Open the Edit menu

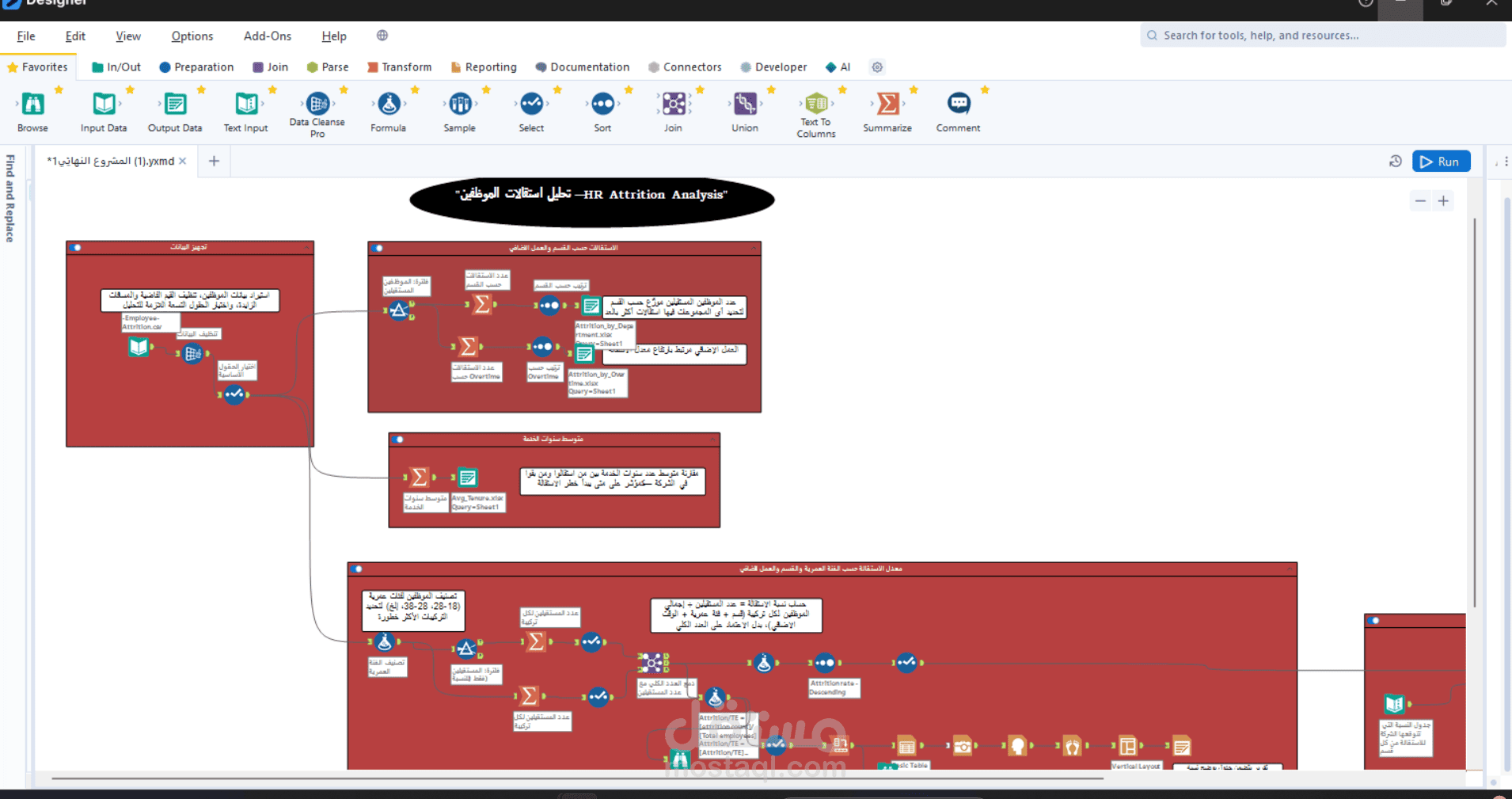pyautogui.click(x=75, y=36)
